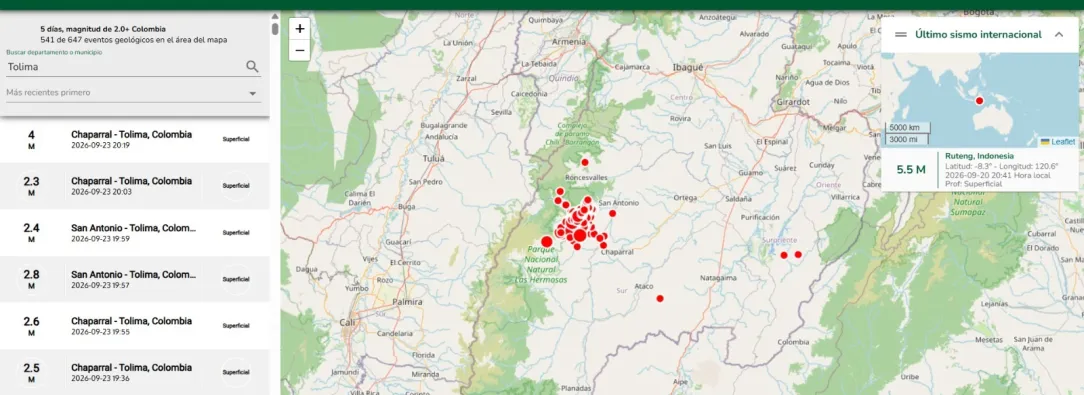Select the 2.5 M Chaparral event at 19:36
This screenshot has width=1084, height=395.
click(x=135, y=372)
